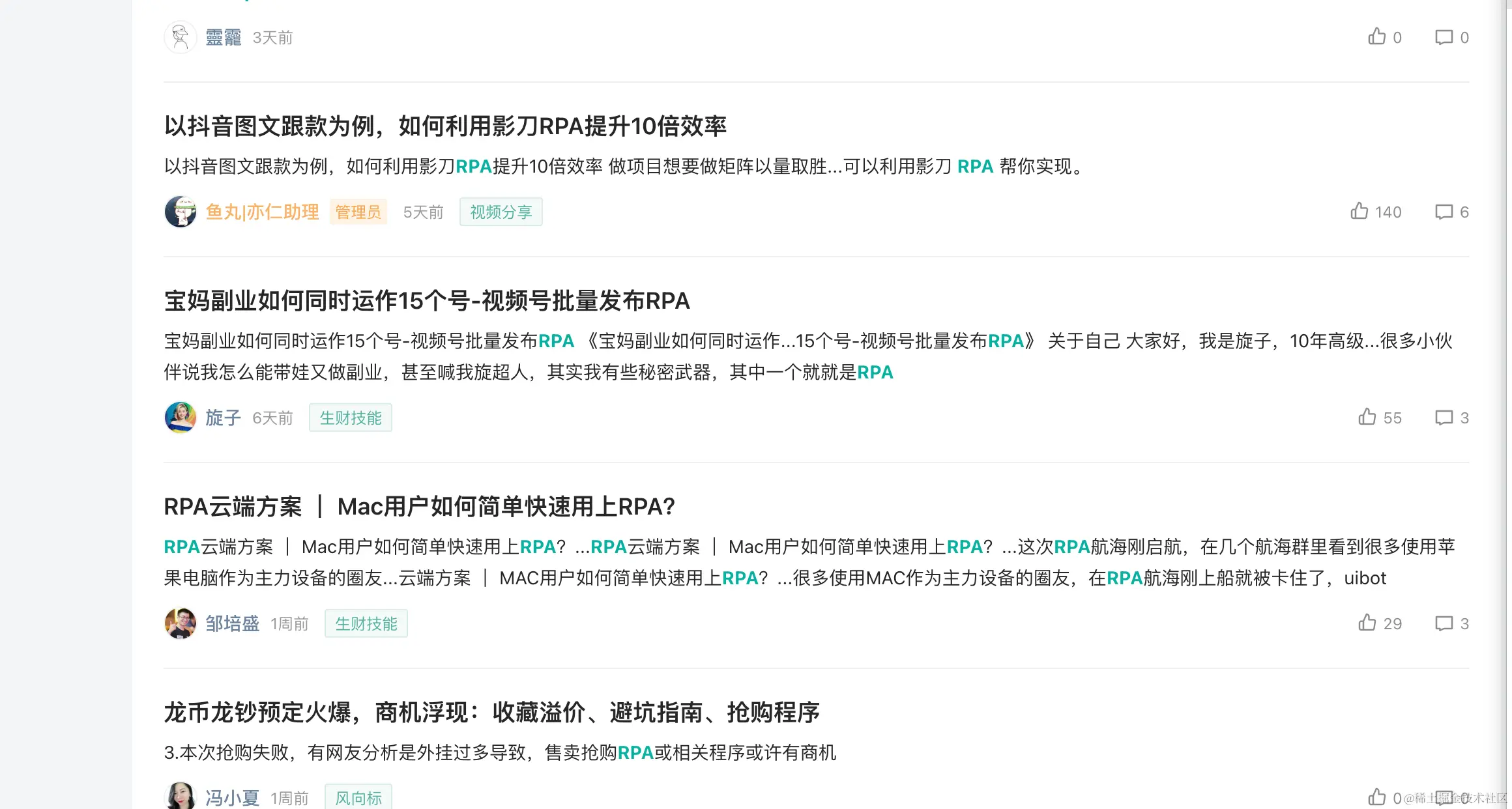Open the 以抖音图文跟款为例 article title

click(x=445, y=126)
